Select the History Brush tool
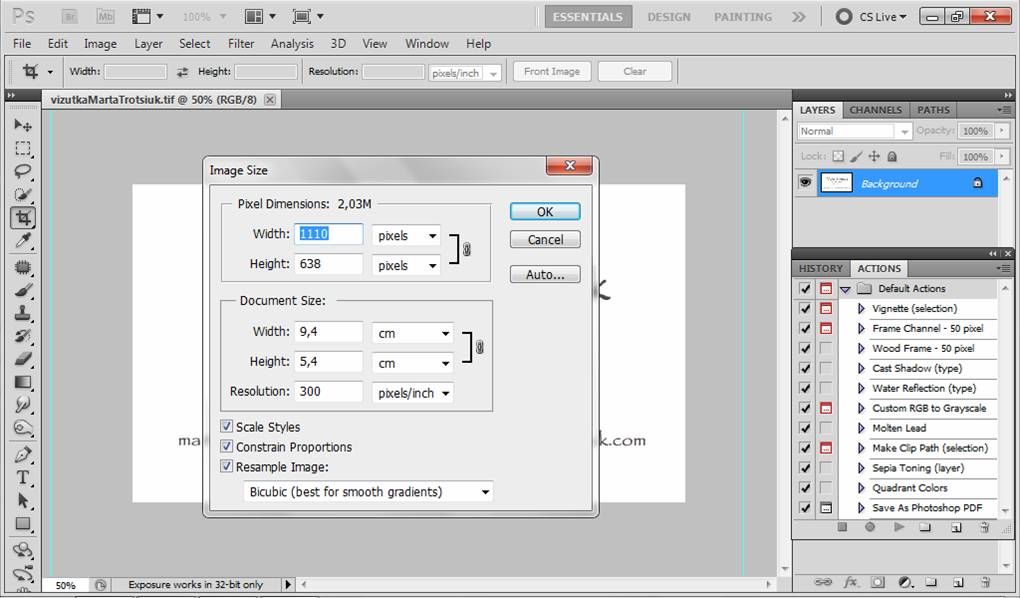Screen dimensions: 1020x598 [23, 336]
